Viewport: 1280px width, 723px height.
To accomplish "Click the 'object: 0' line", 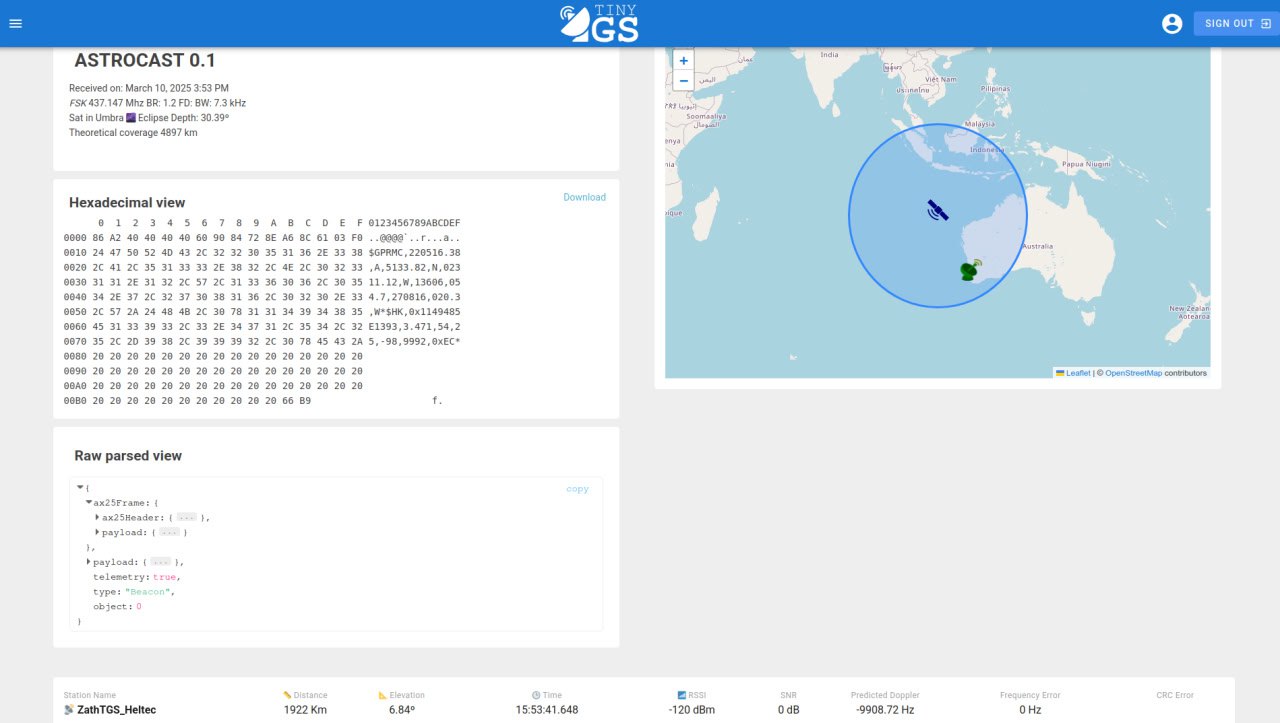I will (x=118, y=607).
